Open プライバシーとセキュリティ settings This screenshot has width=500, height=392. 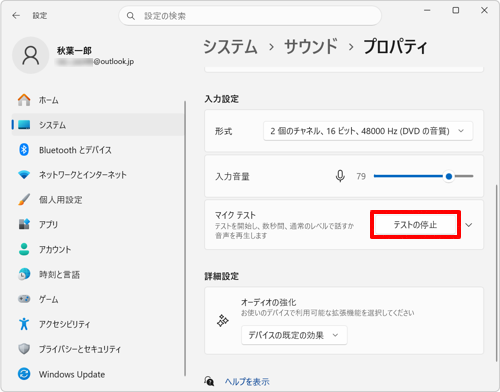coord(98,349)
